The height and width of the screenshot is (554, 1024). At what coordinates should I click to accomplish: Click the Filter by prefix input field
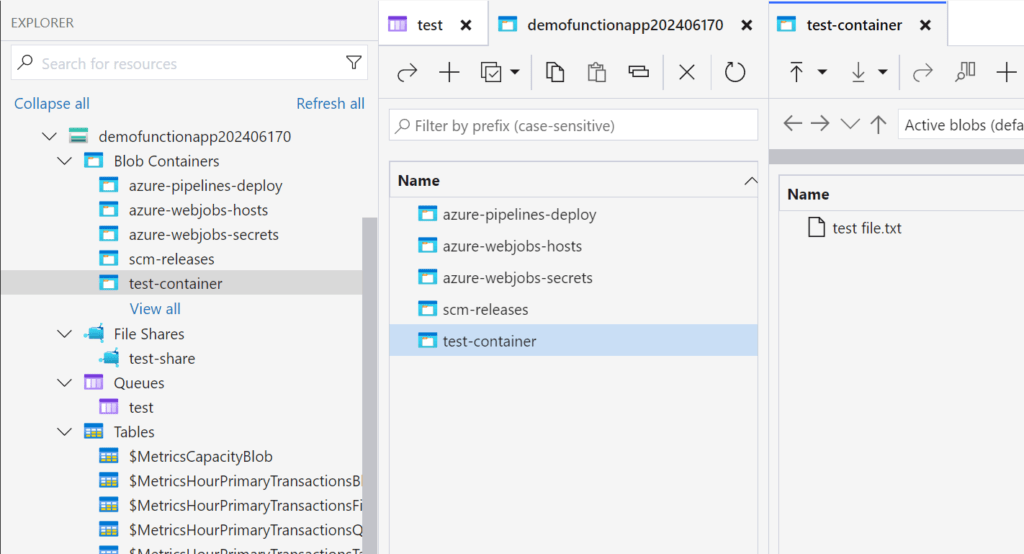coord(580,126)
